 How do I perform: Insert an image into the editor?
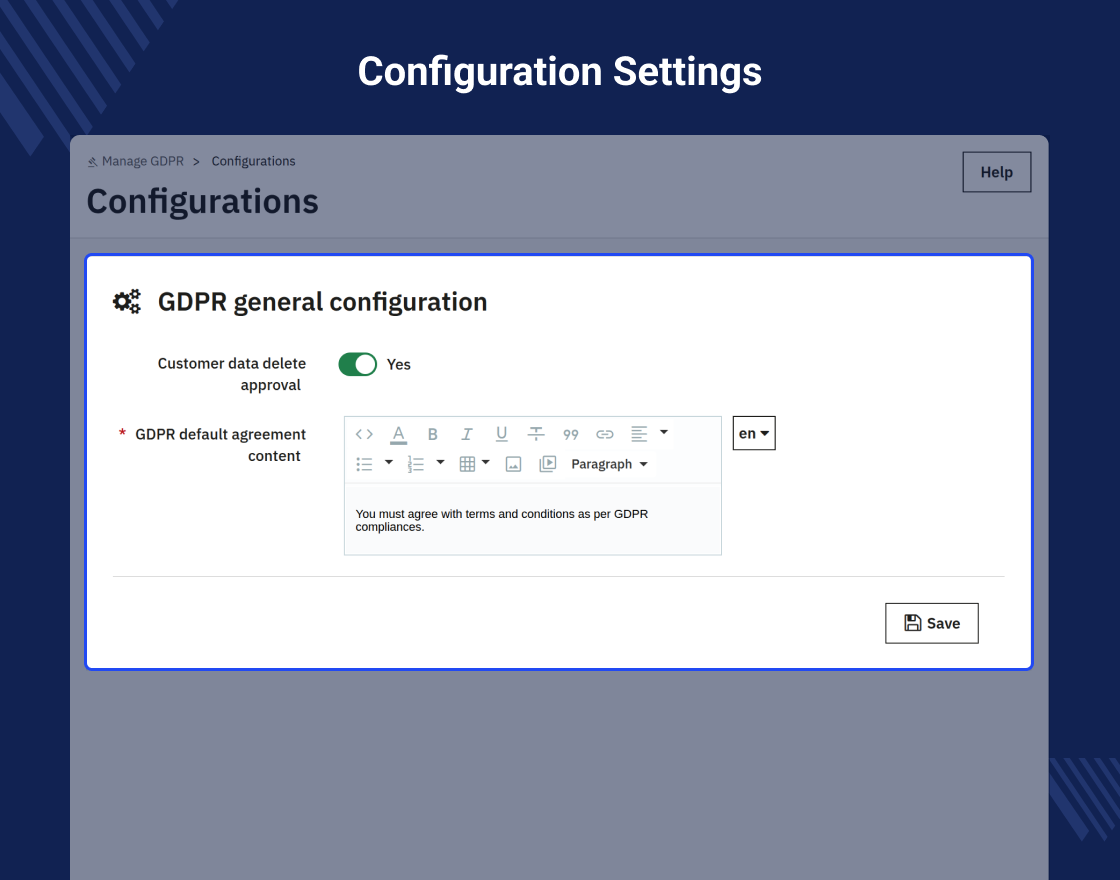click(513, 464)
